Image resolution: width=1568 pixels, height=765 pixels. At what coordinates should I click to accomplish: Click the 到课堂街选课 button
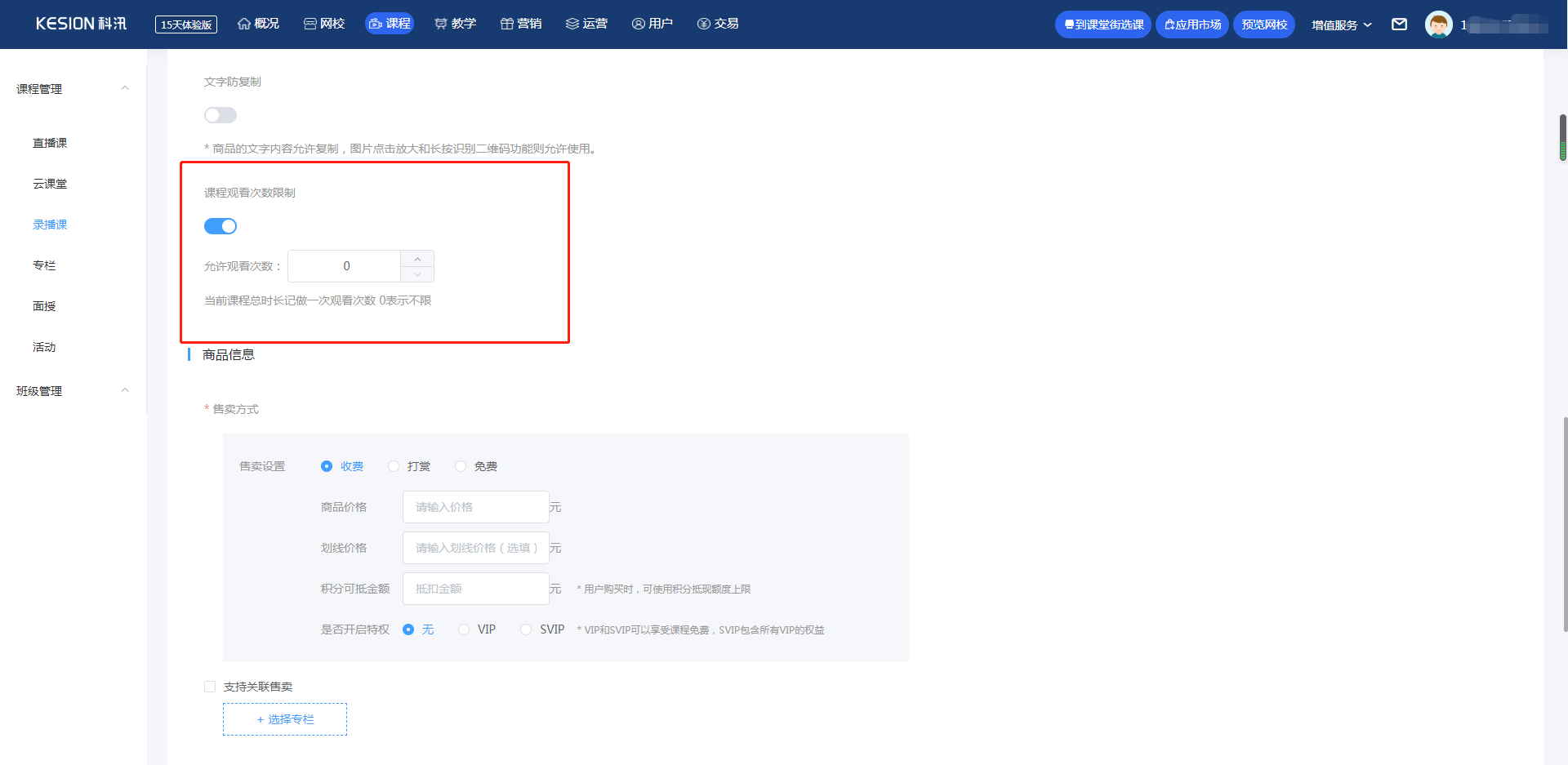click(x=1103, y=24)
